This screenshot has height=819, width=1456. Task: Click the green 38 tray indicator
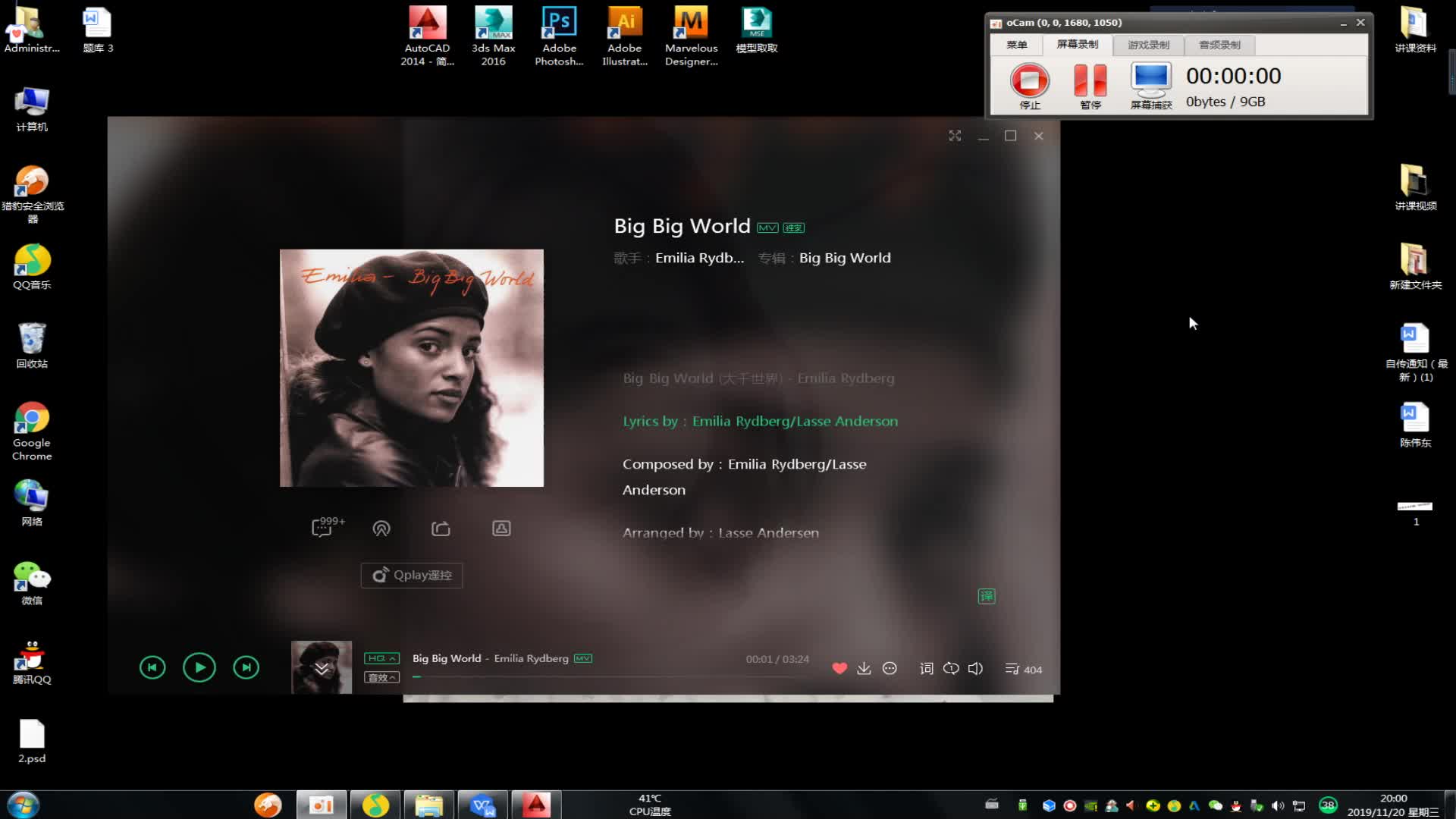pyautogui.click(x=1328, y=805)
